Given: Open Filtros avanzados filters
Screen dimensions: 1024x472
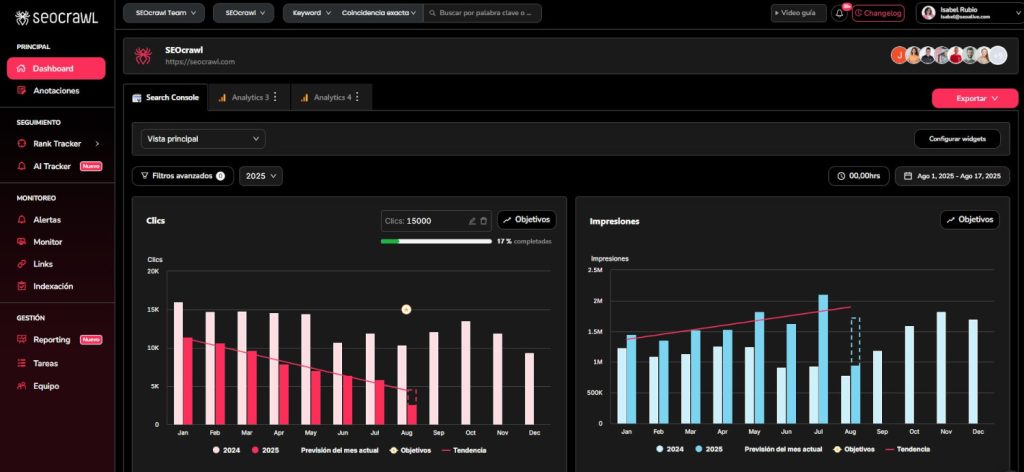Looking at the screenshot, I should tap(183, 176).
